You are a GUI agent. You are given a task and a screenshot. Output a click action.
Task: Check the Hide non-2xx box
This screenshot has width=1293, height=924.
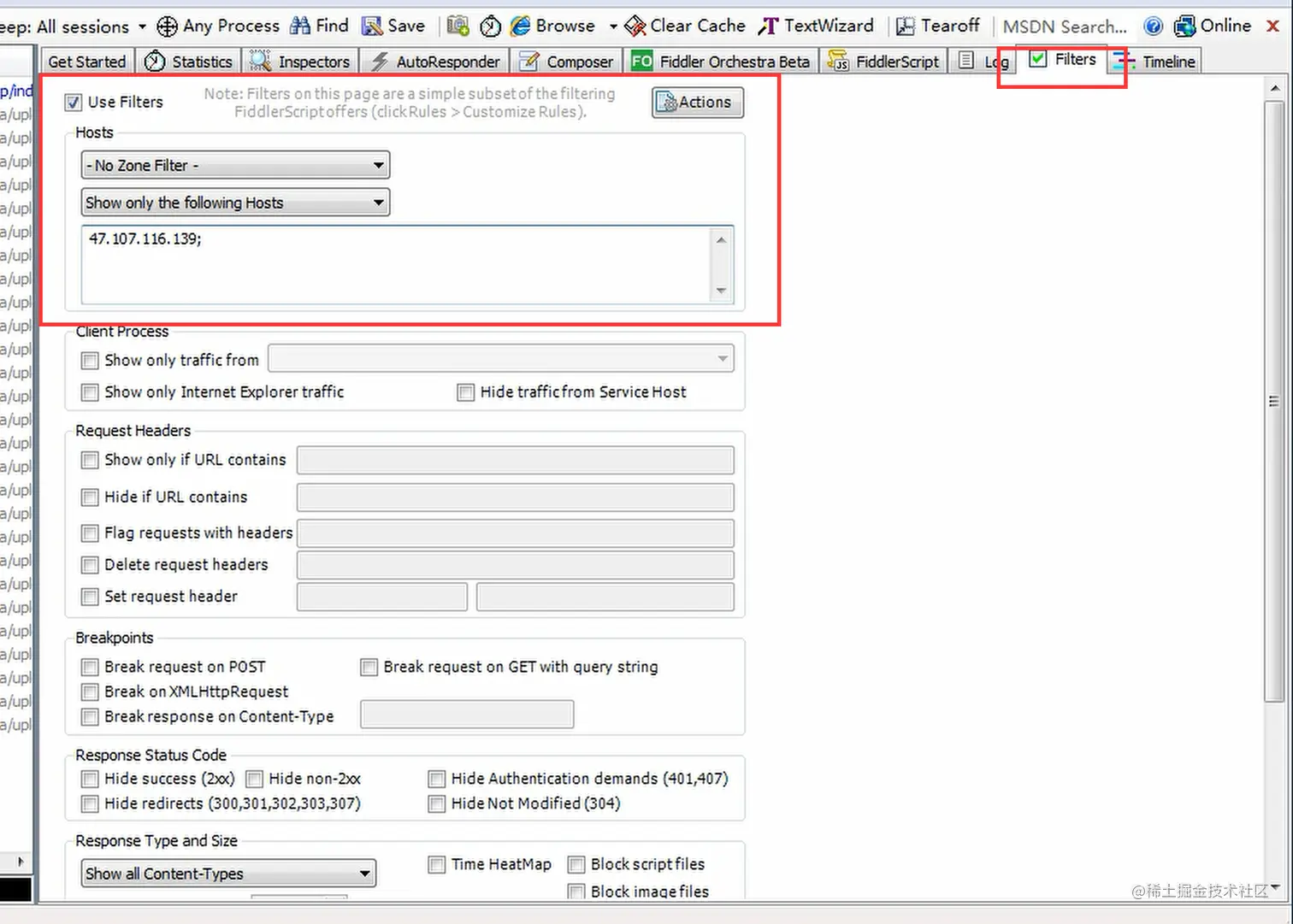pyautogui.click(x=254, y=779)
